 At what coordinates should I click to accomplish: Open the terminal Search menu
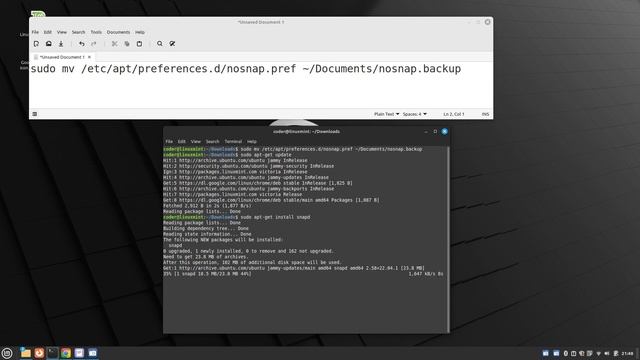212,142
